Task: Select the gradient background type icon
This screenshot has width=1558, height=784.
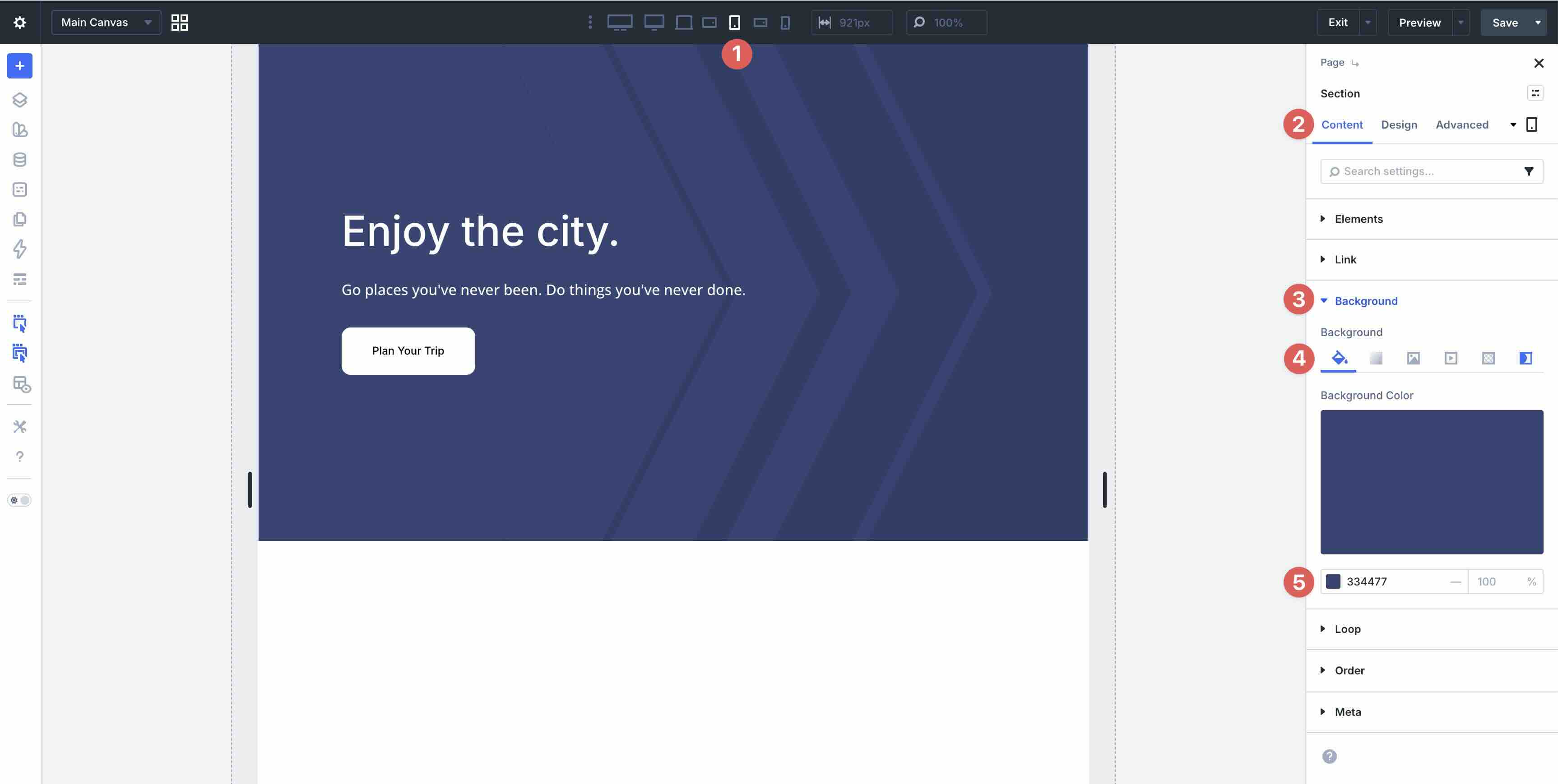Action: pyautogui.click(x=1377, y=358)
